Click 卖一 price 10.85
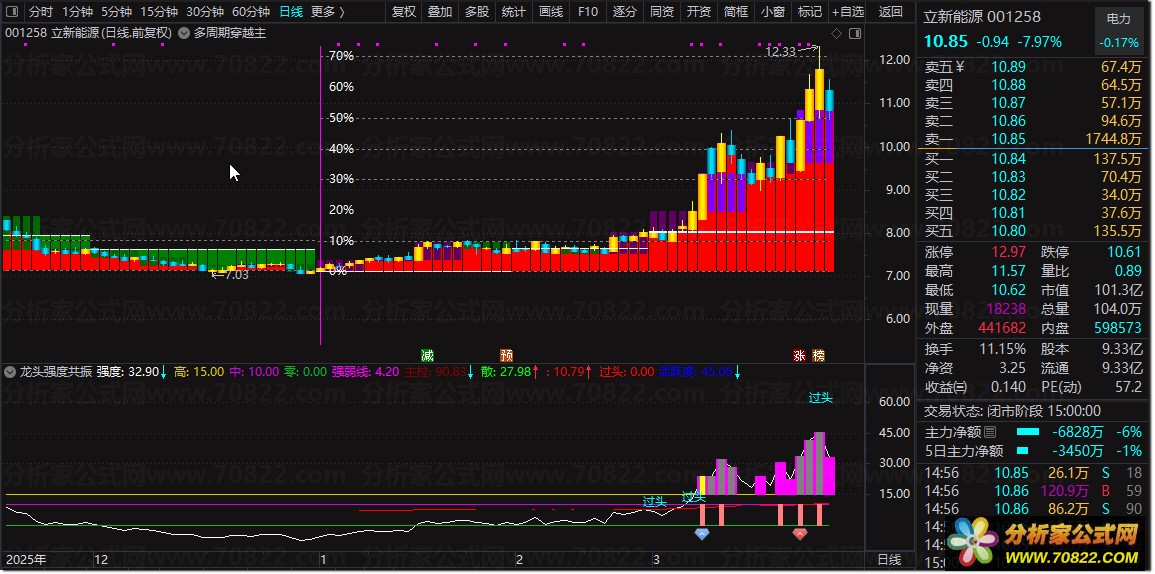The width and height of the screenshot is (1155, 574). (x=1008, y=139)
